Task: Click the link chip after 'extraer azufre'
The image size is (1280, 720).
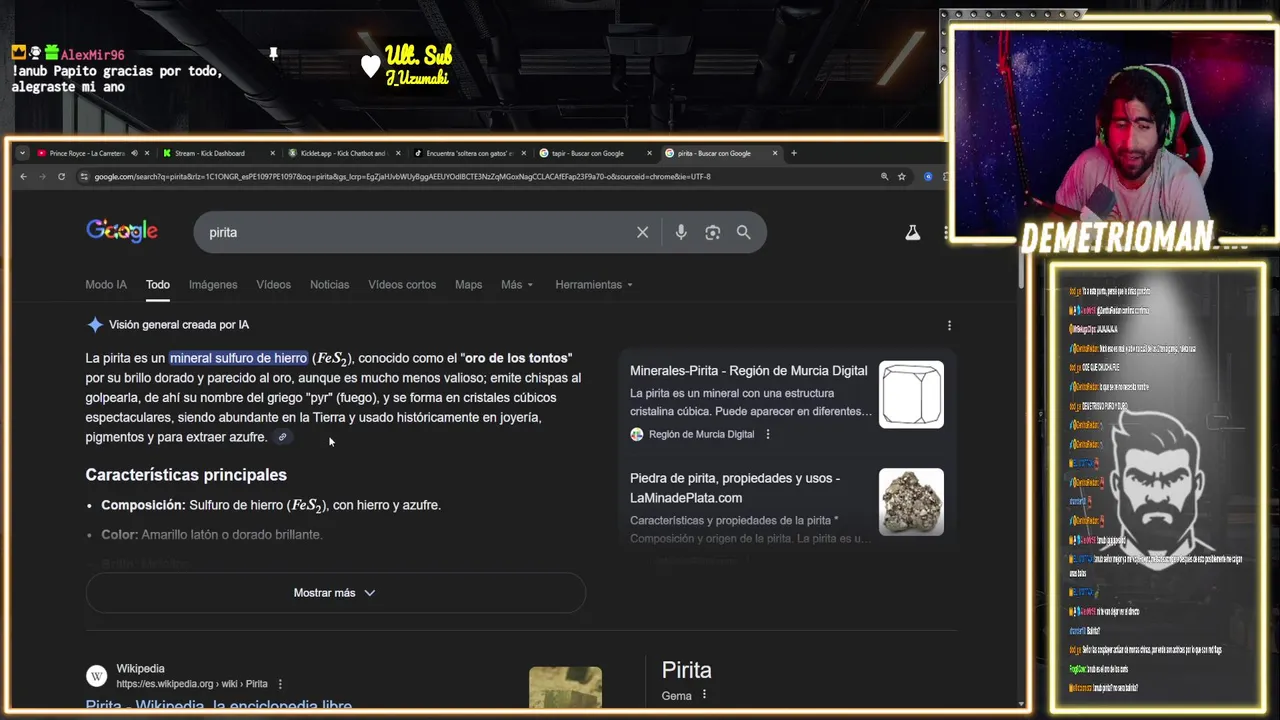Action: (283, 437)
